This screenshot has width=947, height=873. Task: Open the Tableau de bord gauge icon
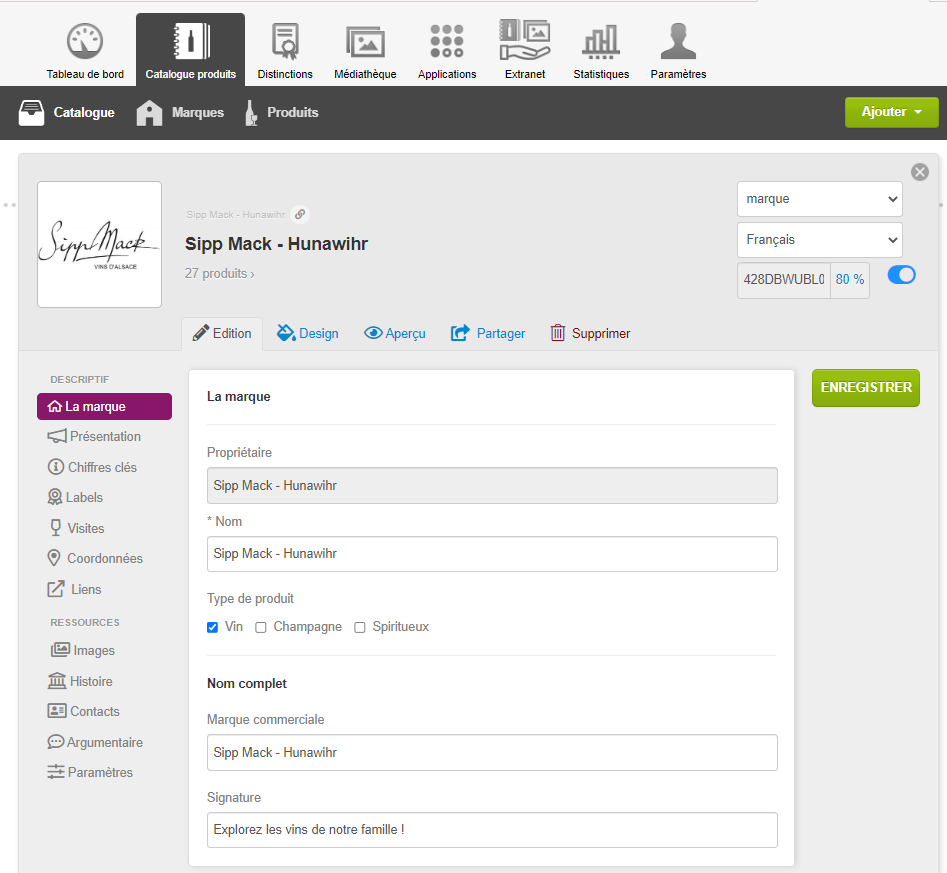pyautogui.click(x=85, y=42)
